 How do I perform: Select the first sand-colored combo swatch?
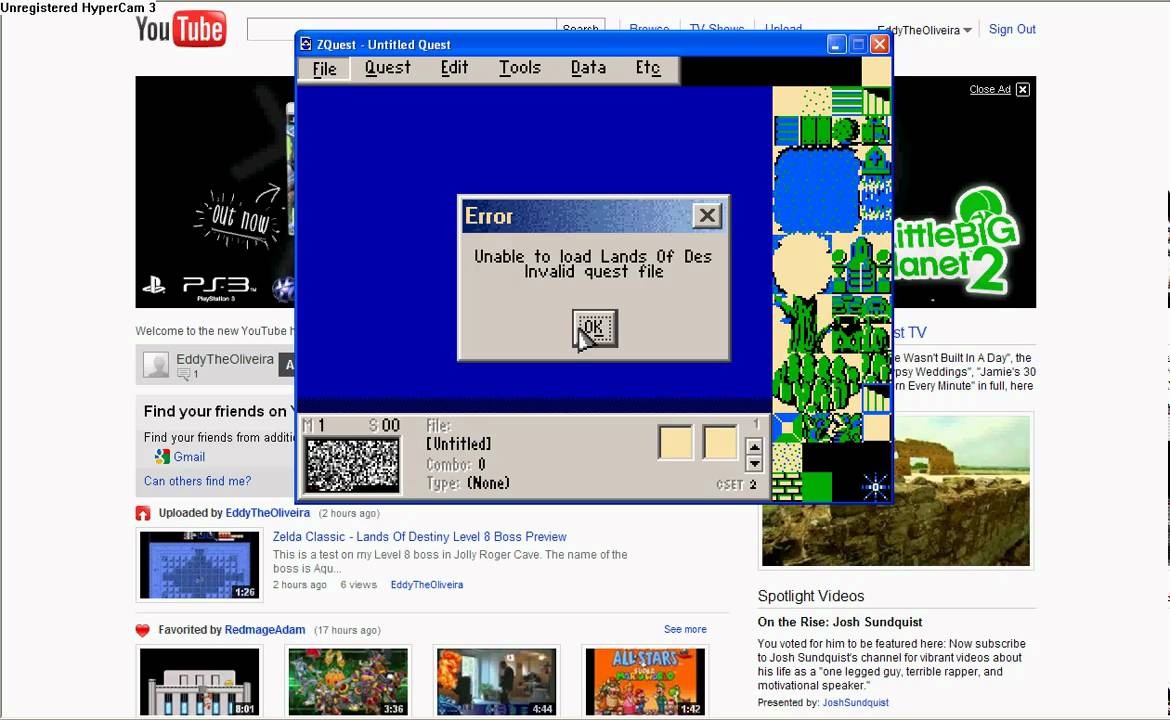click(x=675, y=442)
